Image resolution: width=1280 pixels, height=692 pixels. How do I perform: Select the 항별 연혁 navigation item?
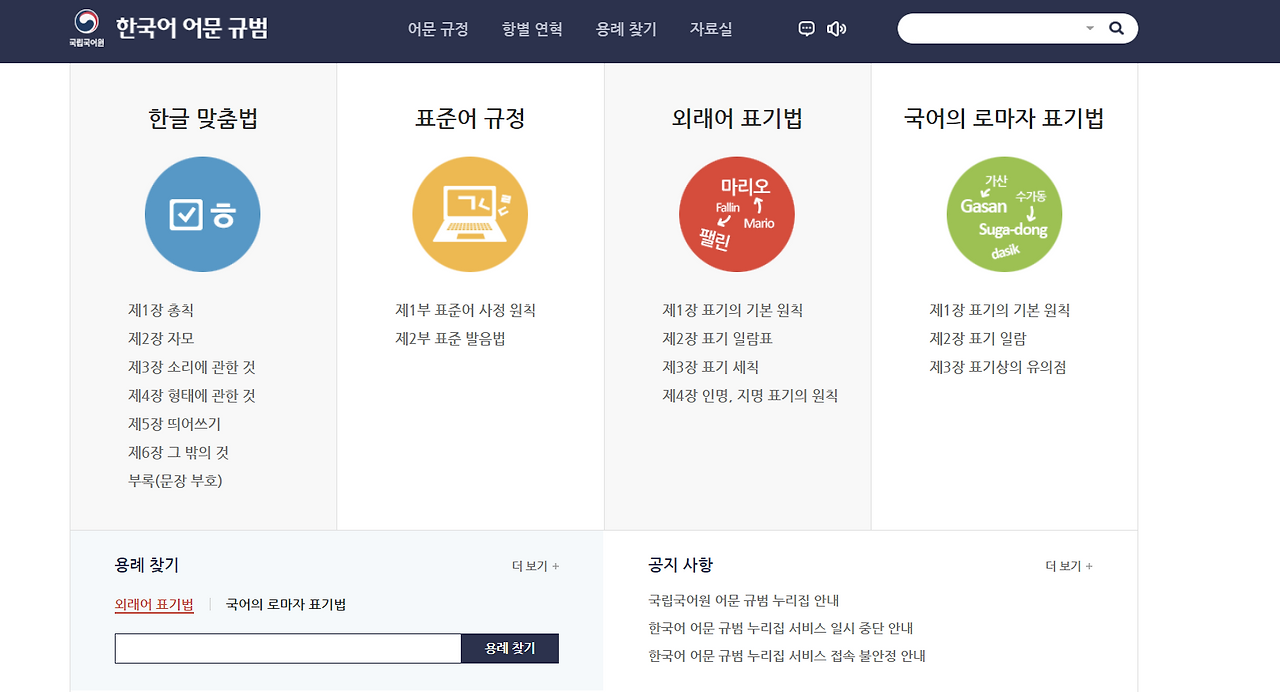531,30
